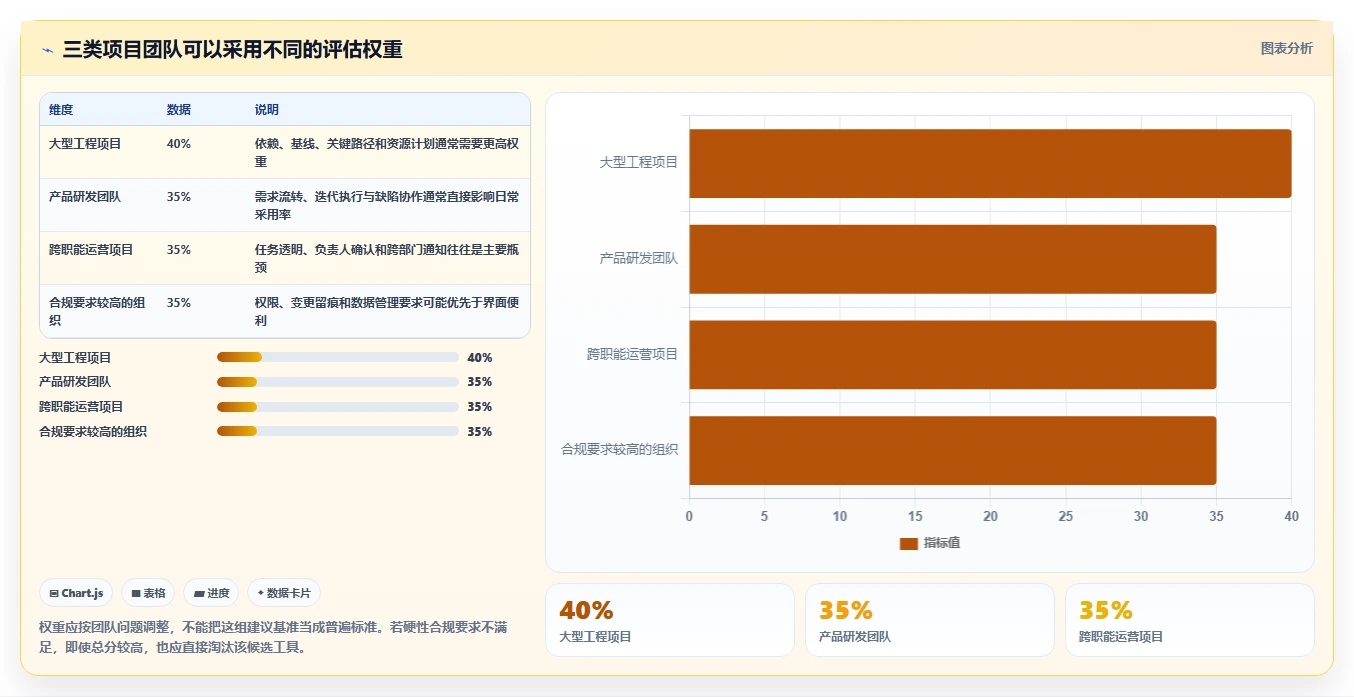Select the Chart.js tag chip
Screen dimensions: 1354x697
coord(77,593)
